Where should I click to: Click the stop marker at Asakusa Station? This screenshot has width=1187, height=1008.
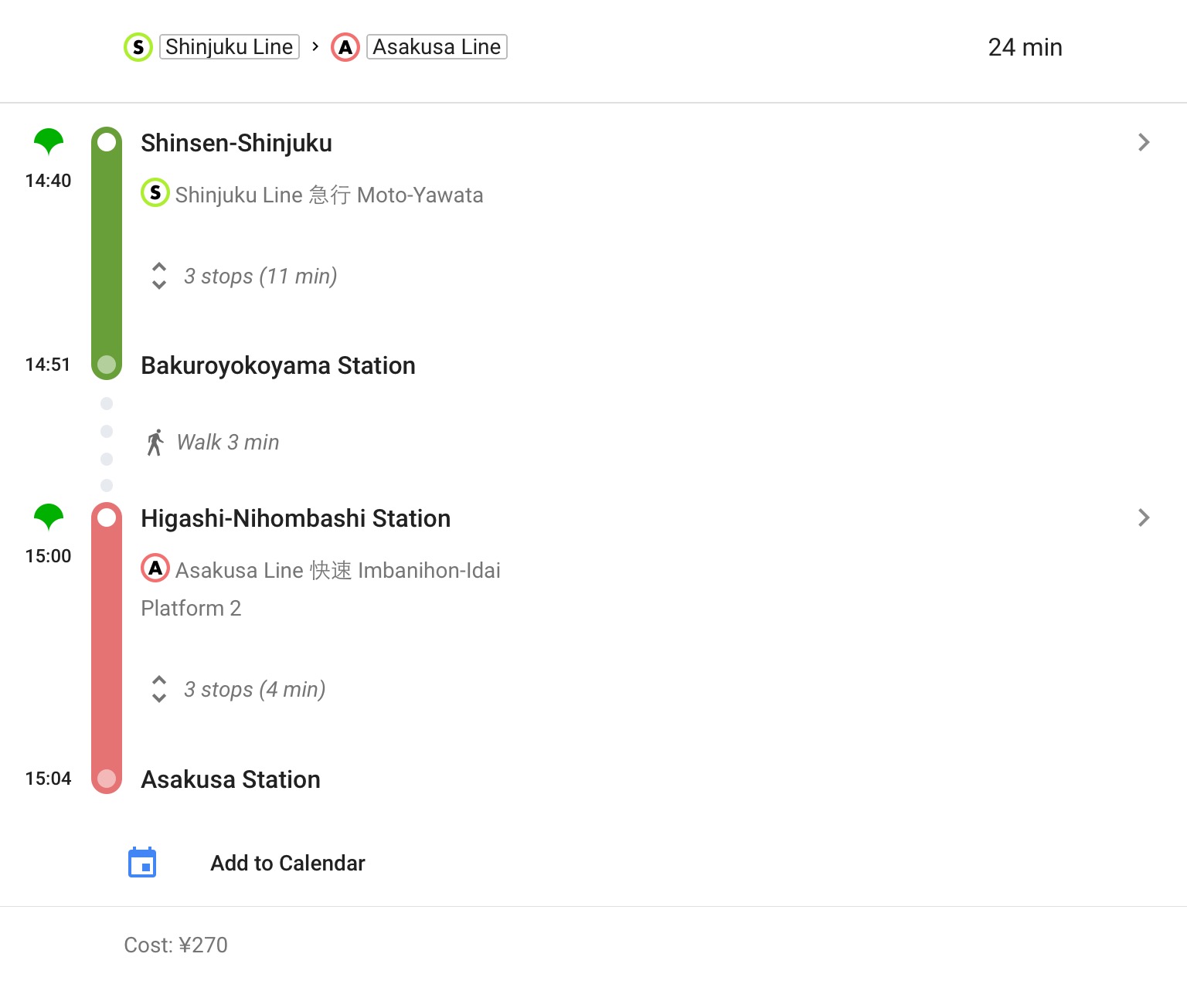click(x=107, y=779)
